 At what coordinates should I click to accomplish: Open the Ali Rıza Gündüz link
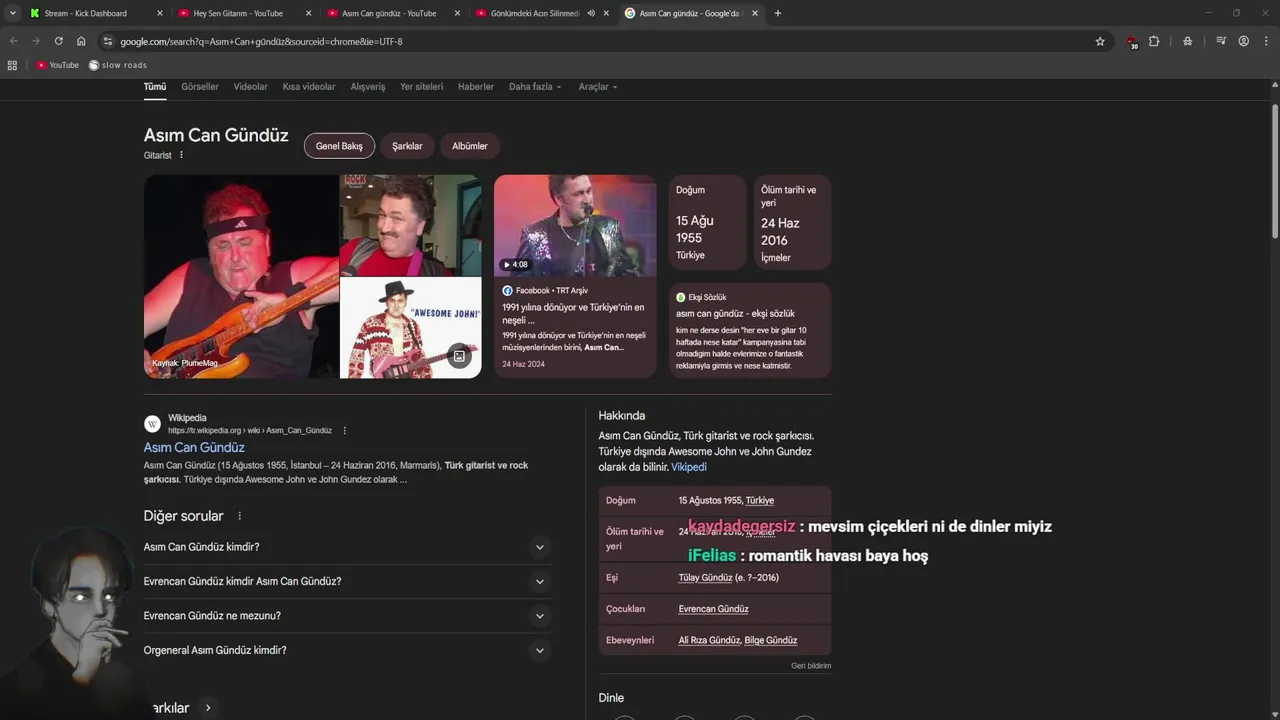tap(709, 640)
